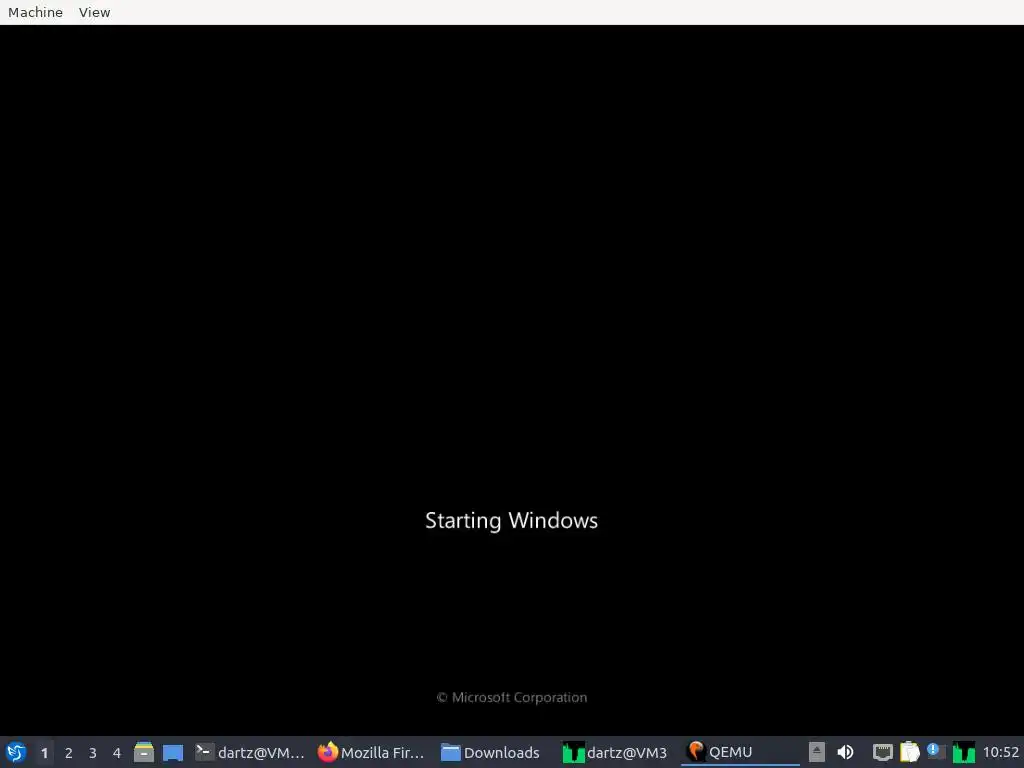
Task: Open the network connection tray icon
Action: tap(882, 752)
